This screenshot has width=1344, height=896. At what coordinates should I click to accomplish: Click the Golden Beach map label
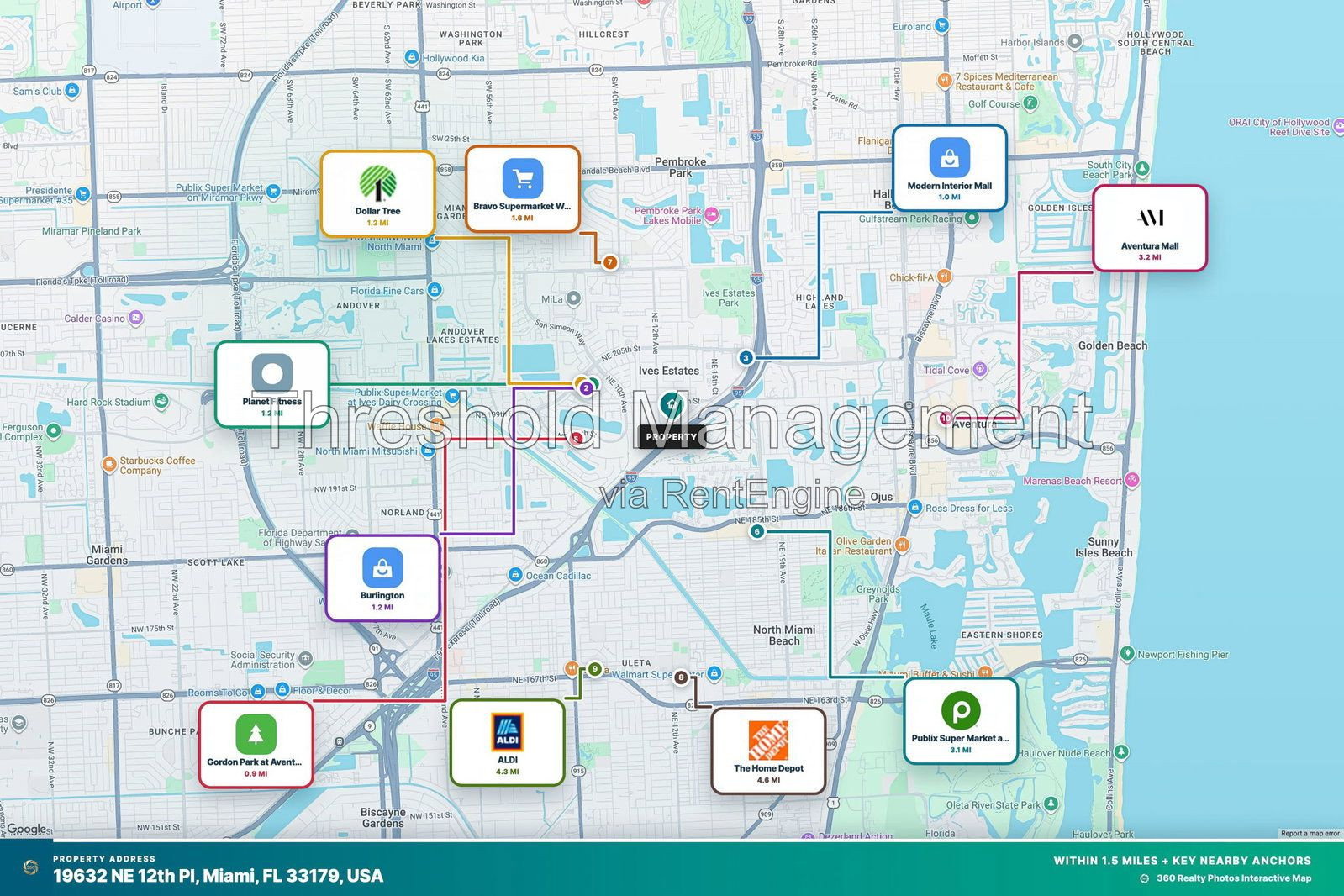coord(1112,345)
